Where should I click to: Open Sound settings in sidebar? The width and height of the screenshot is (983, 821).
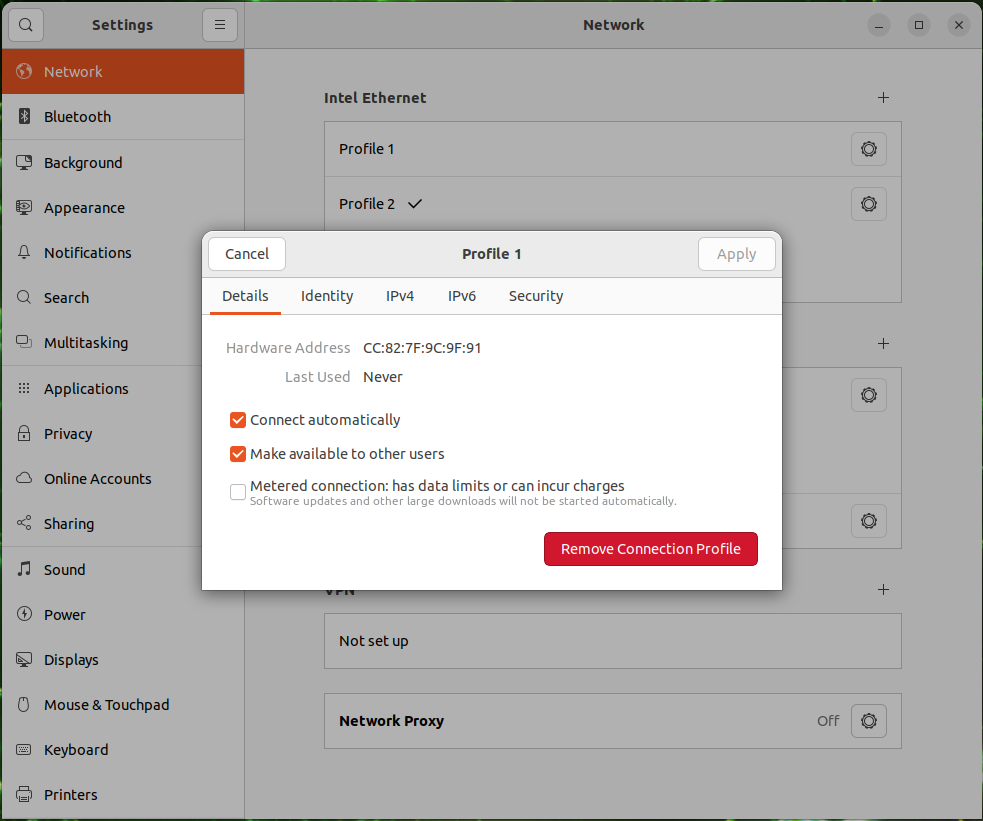(x=64, y=570)
